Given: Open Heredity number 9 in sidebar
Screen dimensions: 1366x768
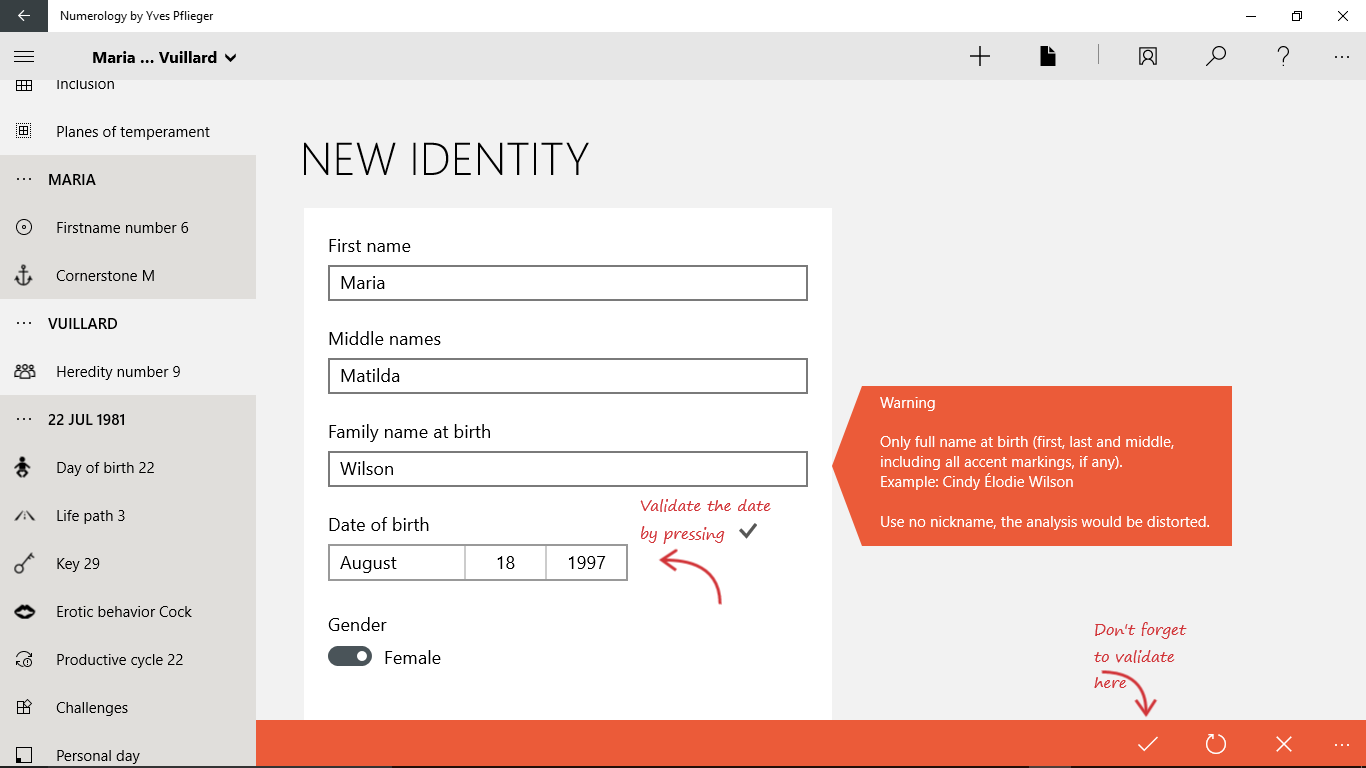Looking at the screenshot, I should [118, 372].
